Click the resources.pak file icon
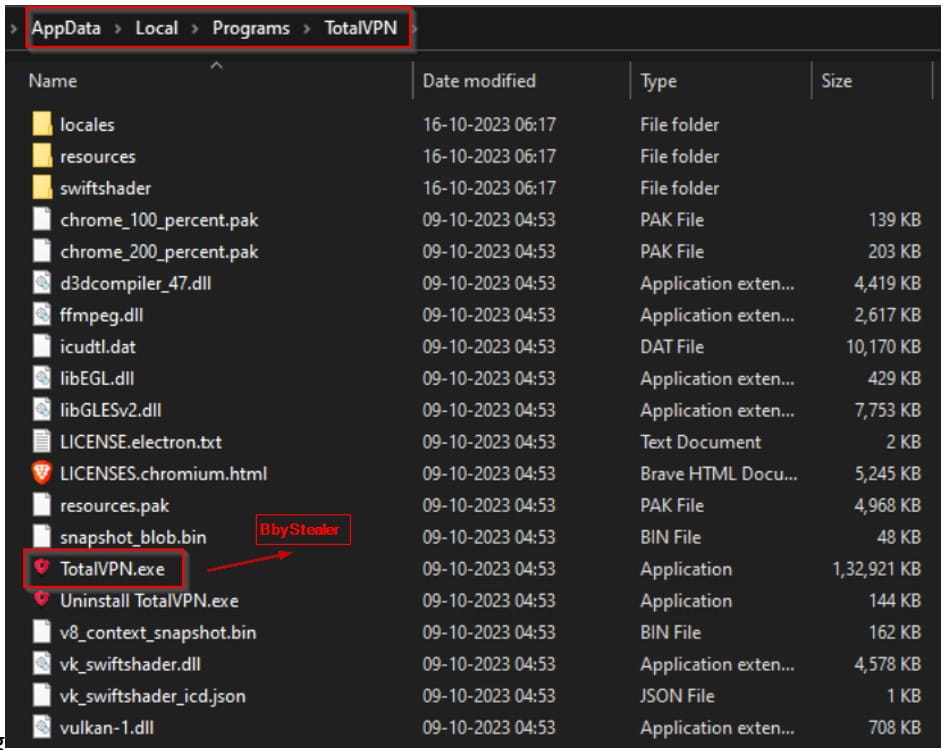The width and height of the screenshot is (946, 750). [42, 505]
